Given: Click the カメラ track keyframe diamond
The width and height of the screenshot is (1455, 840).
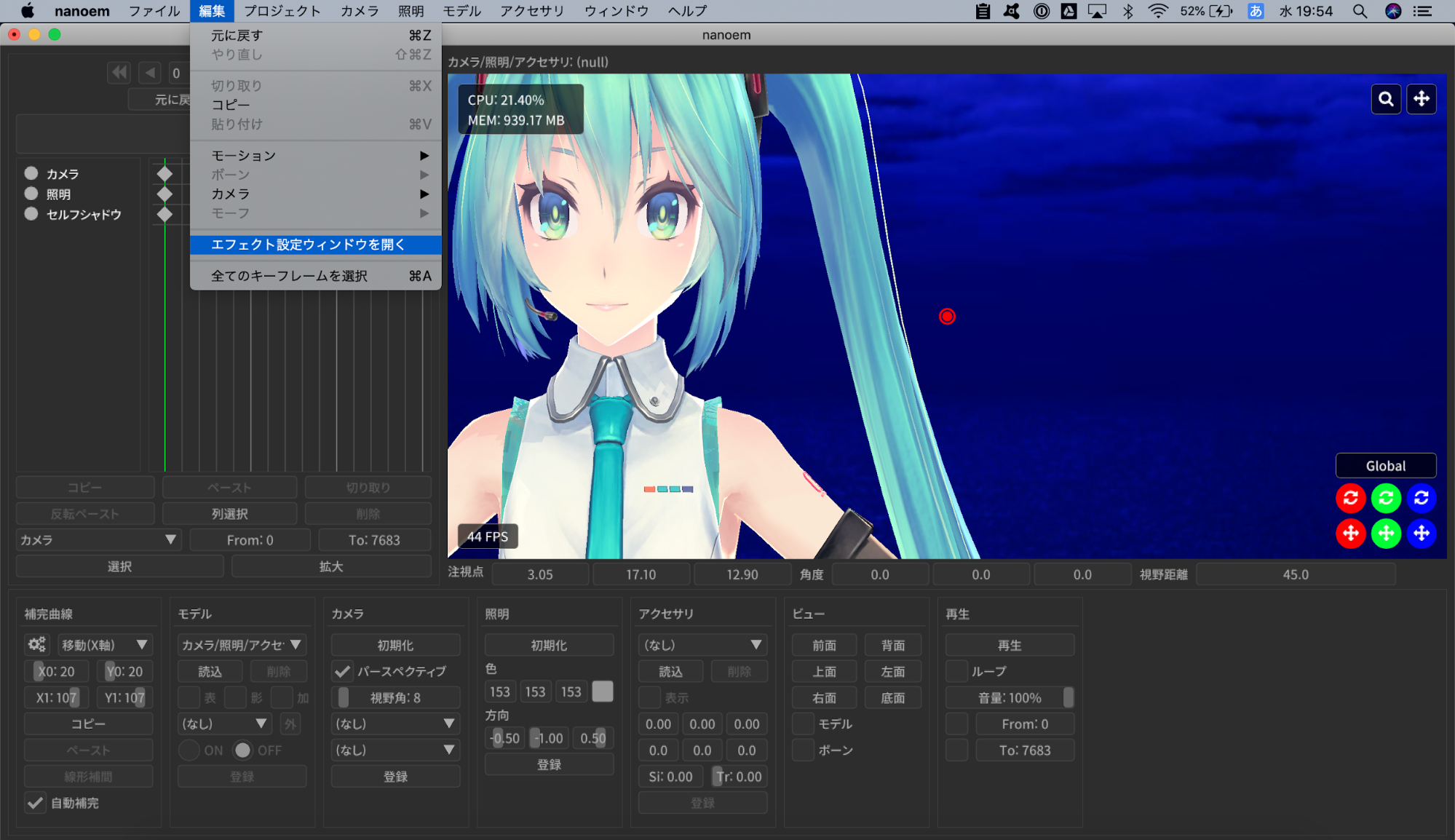Looking at the screenshot, I should click(x=164, y=173).
